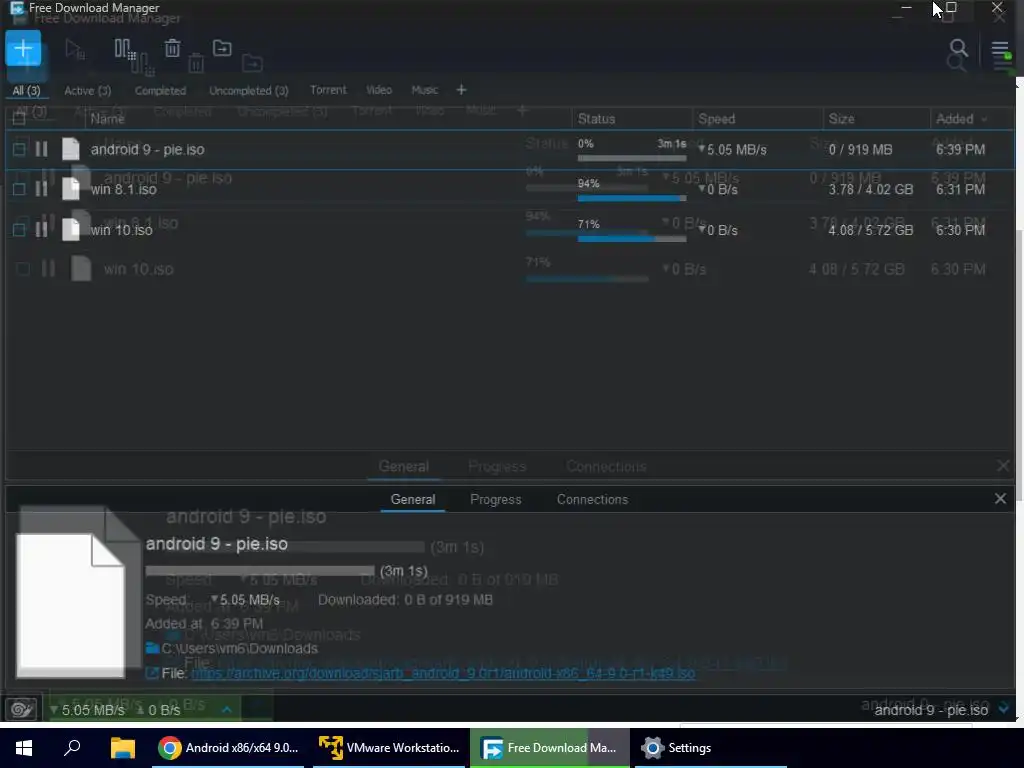Pause the android 9 - pie.iso download
The height and width of the screenshot is (768, 1024).
point(41,150)
